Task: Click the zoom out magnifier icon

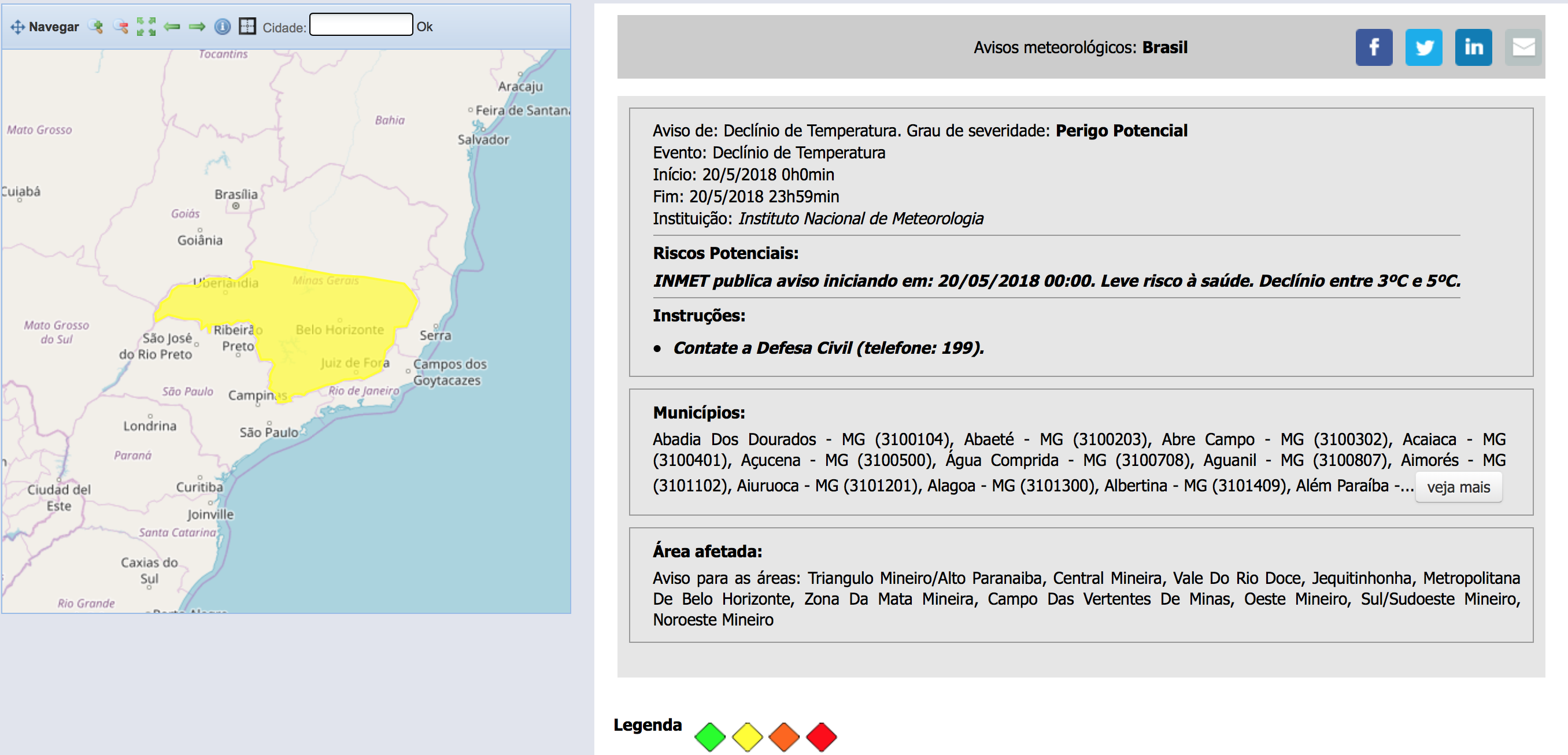Action: tap(120, 26)
